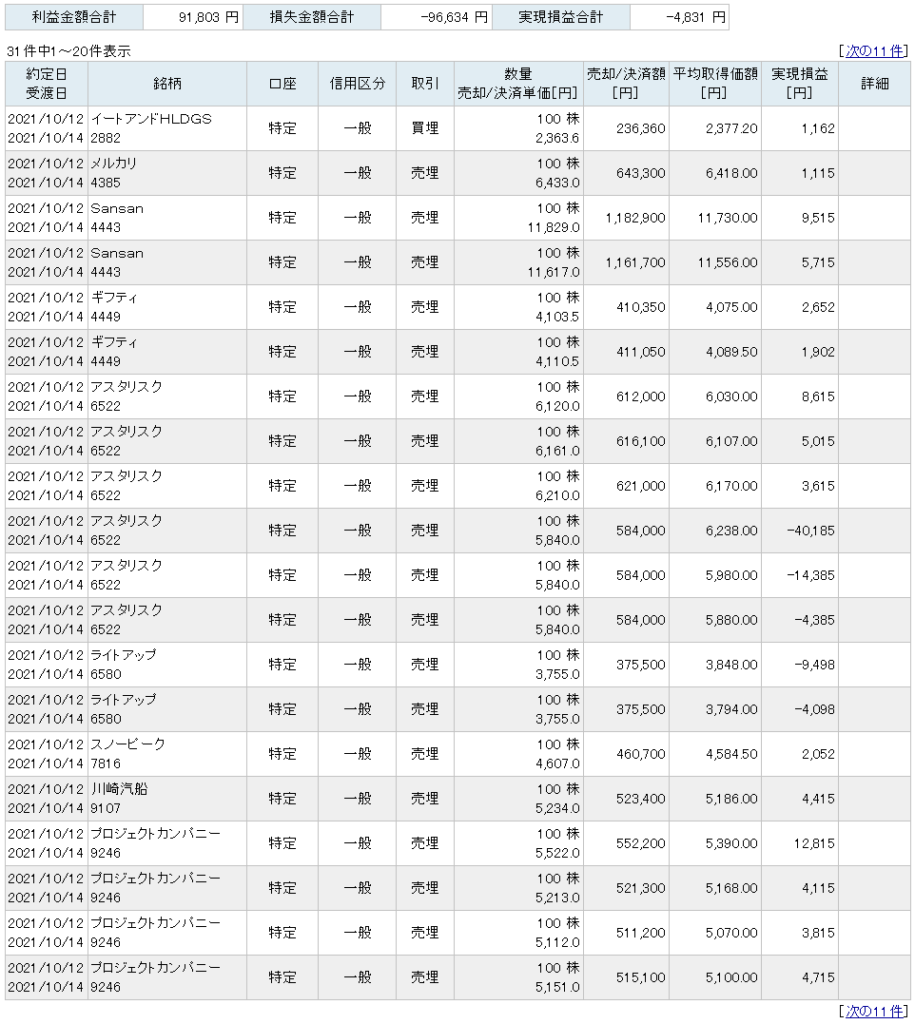Viewport: 915px width, 1024px height.
Task: Click the 平均取得価額 column header
Action: tap(715, 84)
